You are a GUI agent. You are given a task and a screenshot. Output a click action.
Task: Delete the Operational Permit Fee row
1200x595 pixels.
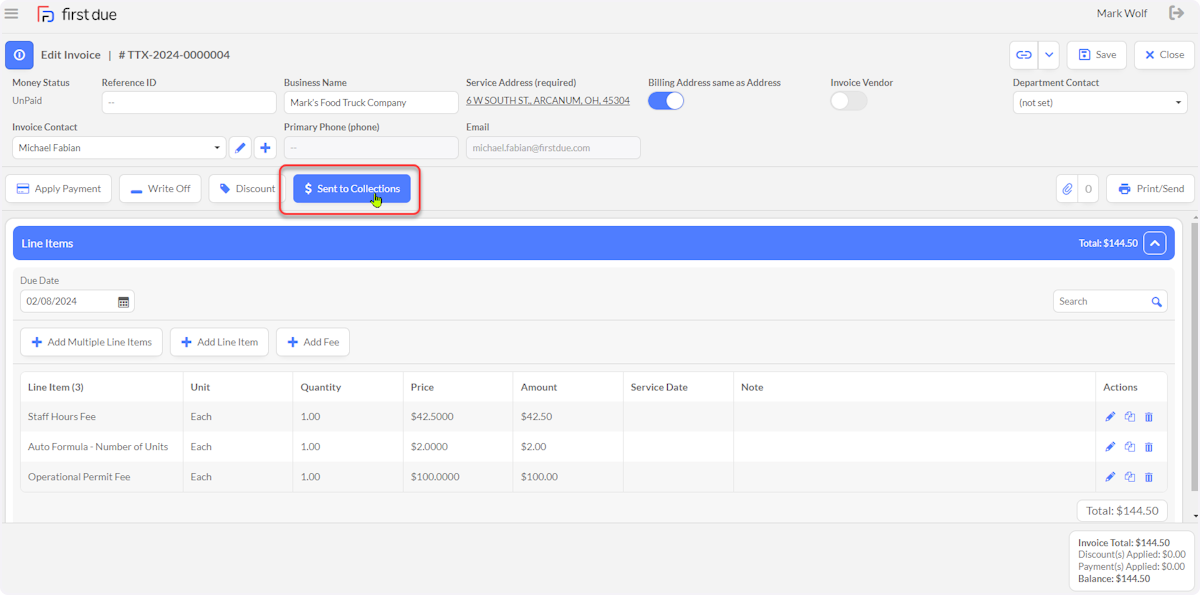point(1148,477)
